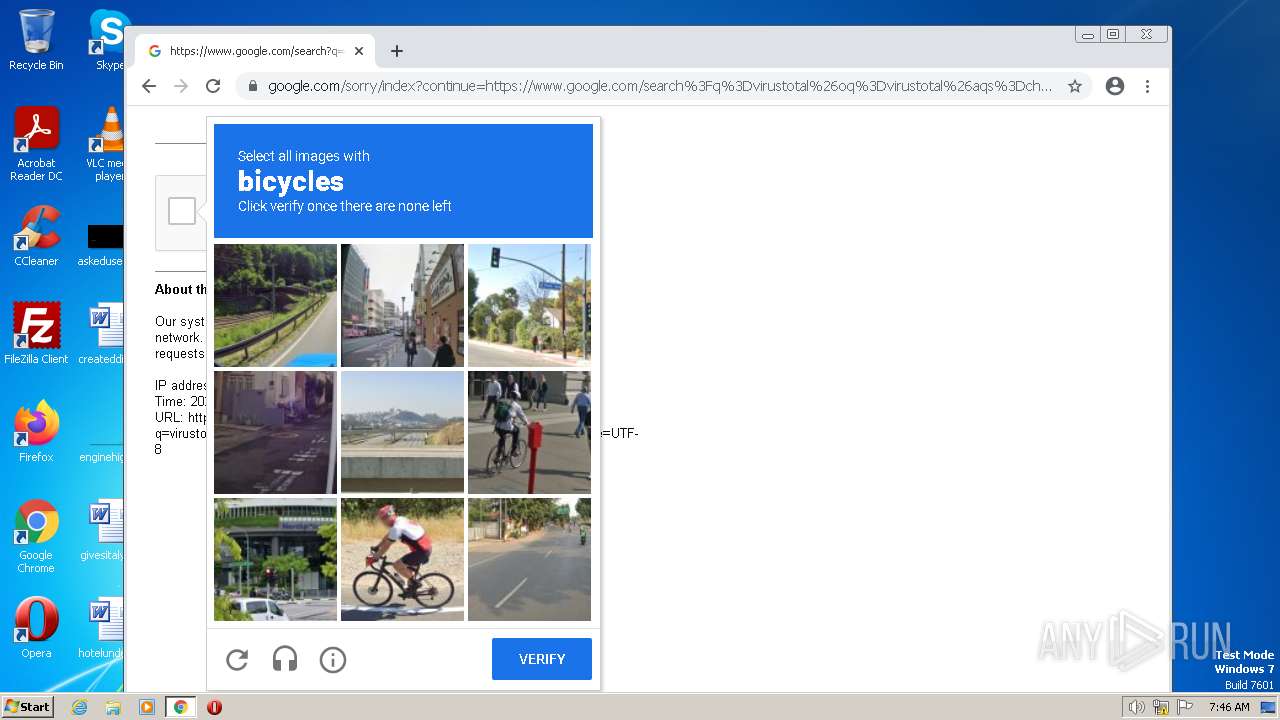Screen dimensions: 1280x720
Task: Click the Windows Start button
Action: point(28,707)
